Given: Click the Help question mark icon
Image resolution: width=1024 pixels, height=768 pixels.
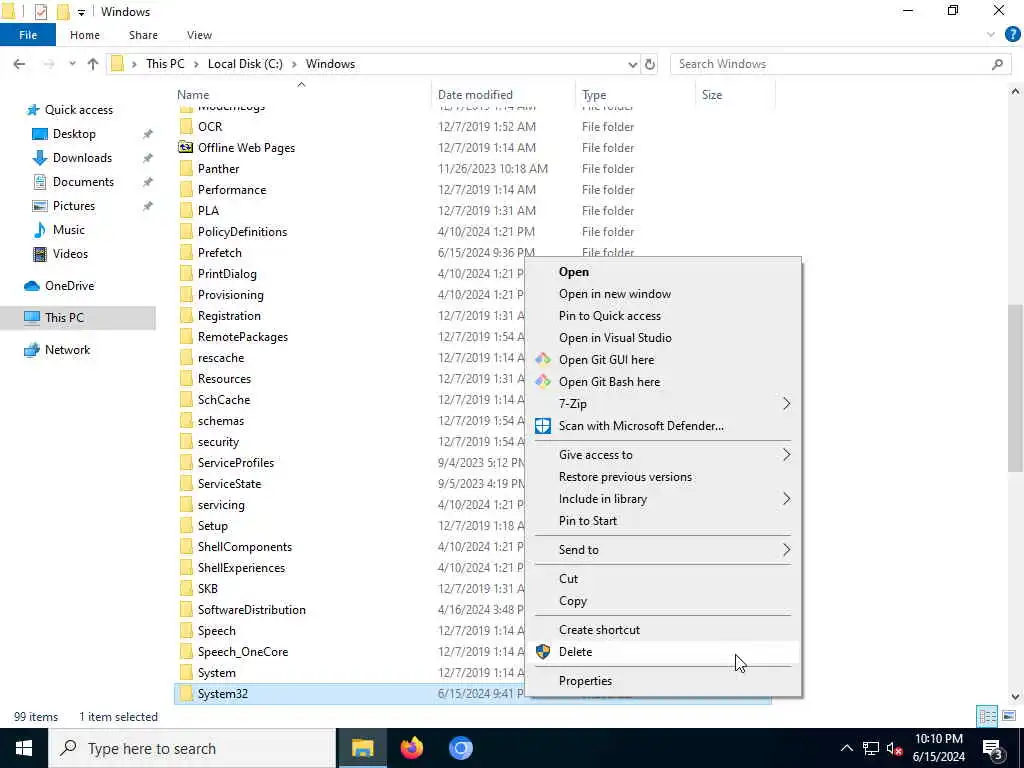Looking at the screenshot, I should pos(1012,35).
